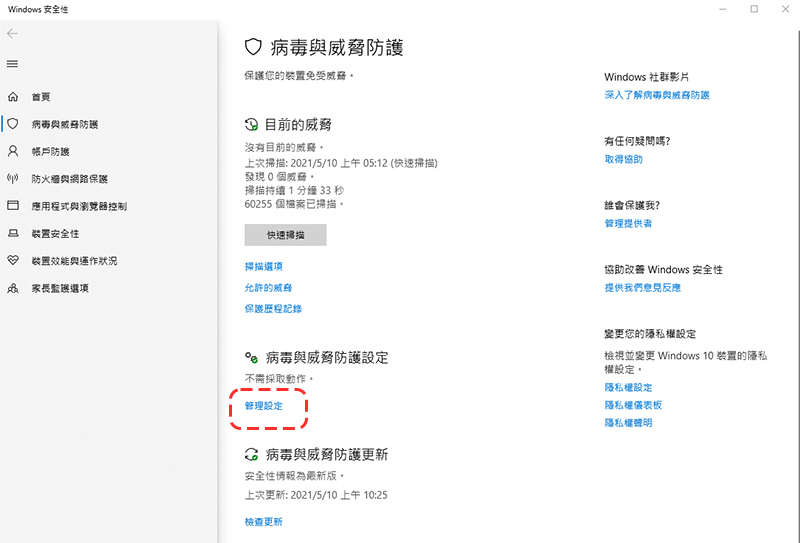The width and height of the screenshot is (800, 543).
Task: Open 防火牆與網路保護 in the sidebar
Action: coord(69,179)
